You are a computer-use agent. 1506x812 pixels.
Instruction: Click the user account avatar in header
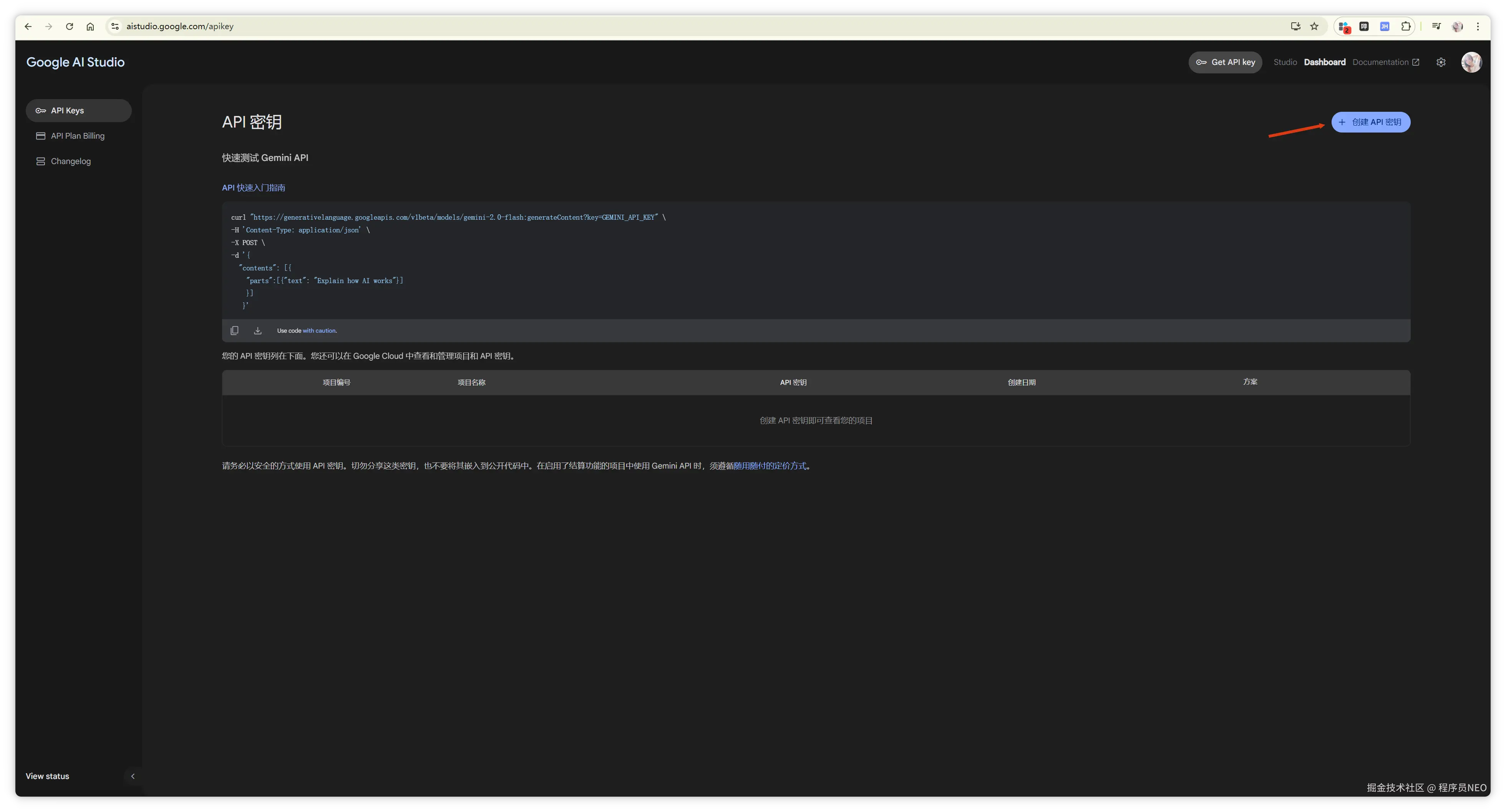(1471, 63)
